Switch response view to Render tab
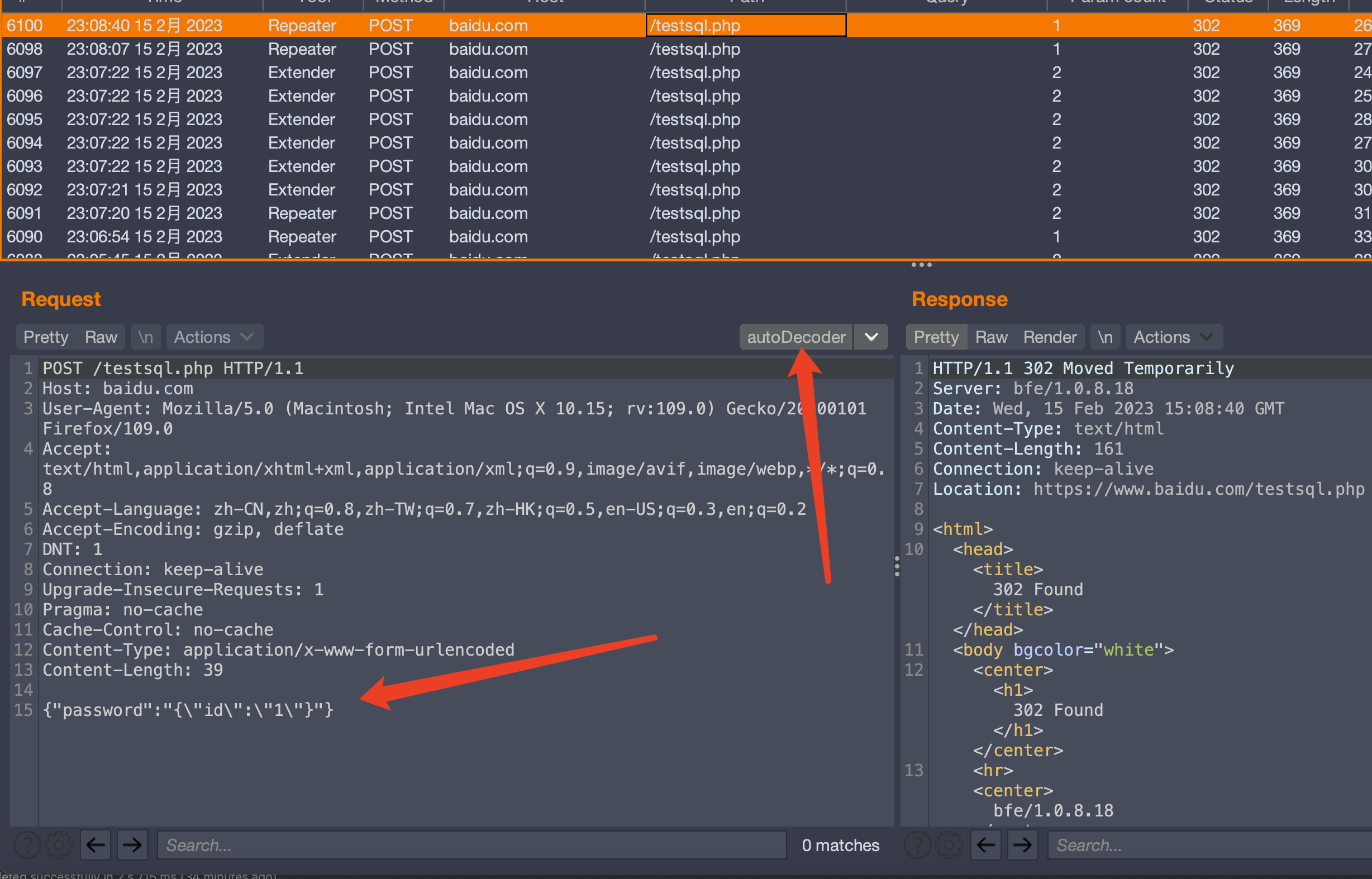The image size is (1372, 879). click(1050, 337)
